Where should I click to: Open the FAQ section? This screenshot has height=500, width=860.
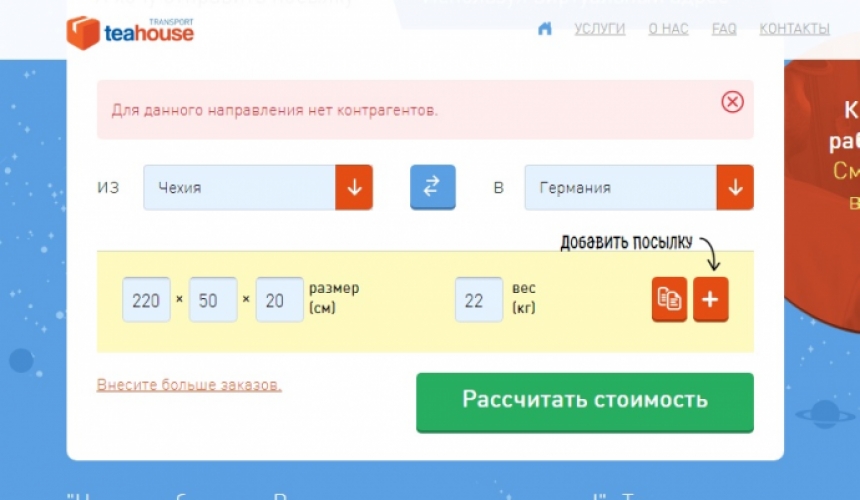coord(724,29)
